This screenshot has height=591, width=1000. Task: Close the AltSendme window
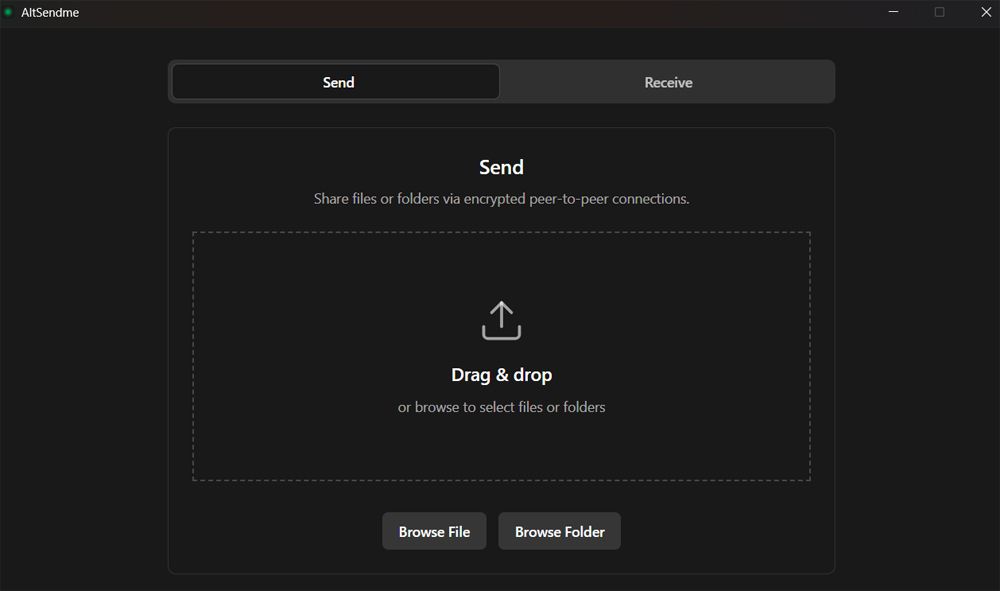tap(985, 12)
